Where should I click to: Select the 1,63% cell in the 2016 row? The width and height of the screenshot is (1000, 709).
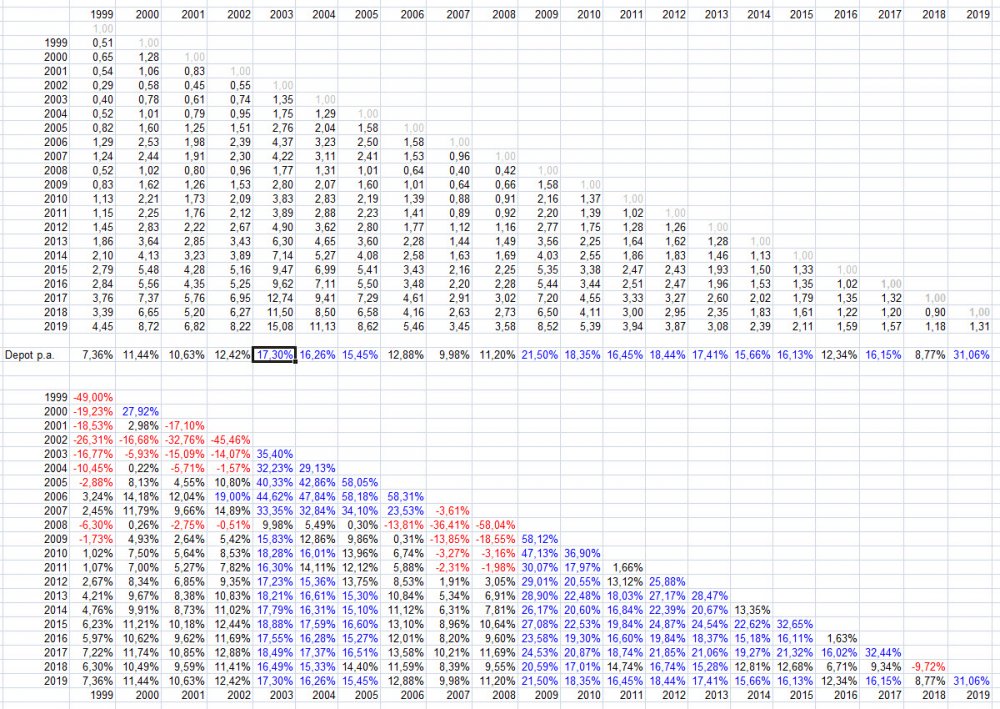tap(842, 638)
